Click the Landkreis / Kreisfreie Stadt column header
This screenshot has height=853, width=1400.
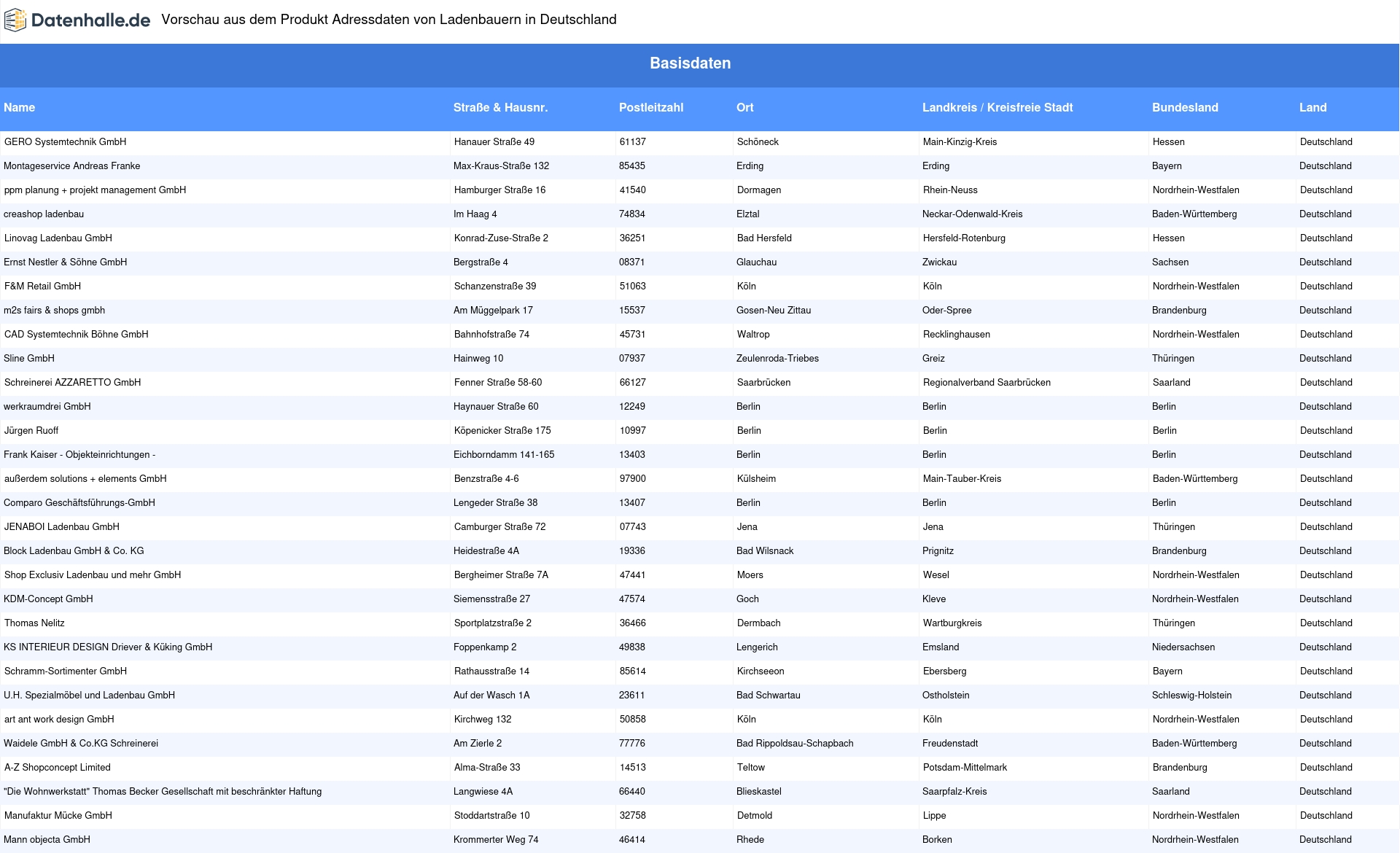click(997, 107)
